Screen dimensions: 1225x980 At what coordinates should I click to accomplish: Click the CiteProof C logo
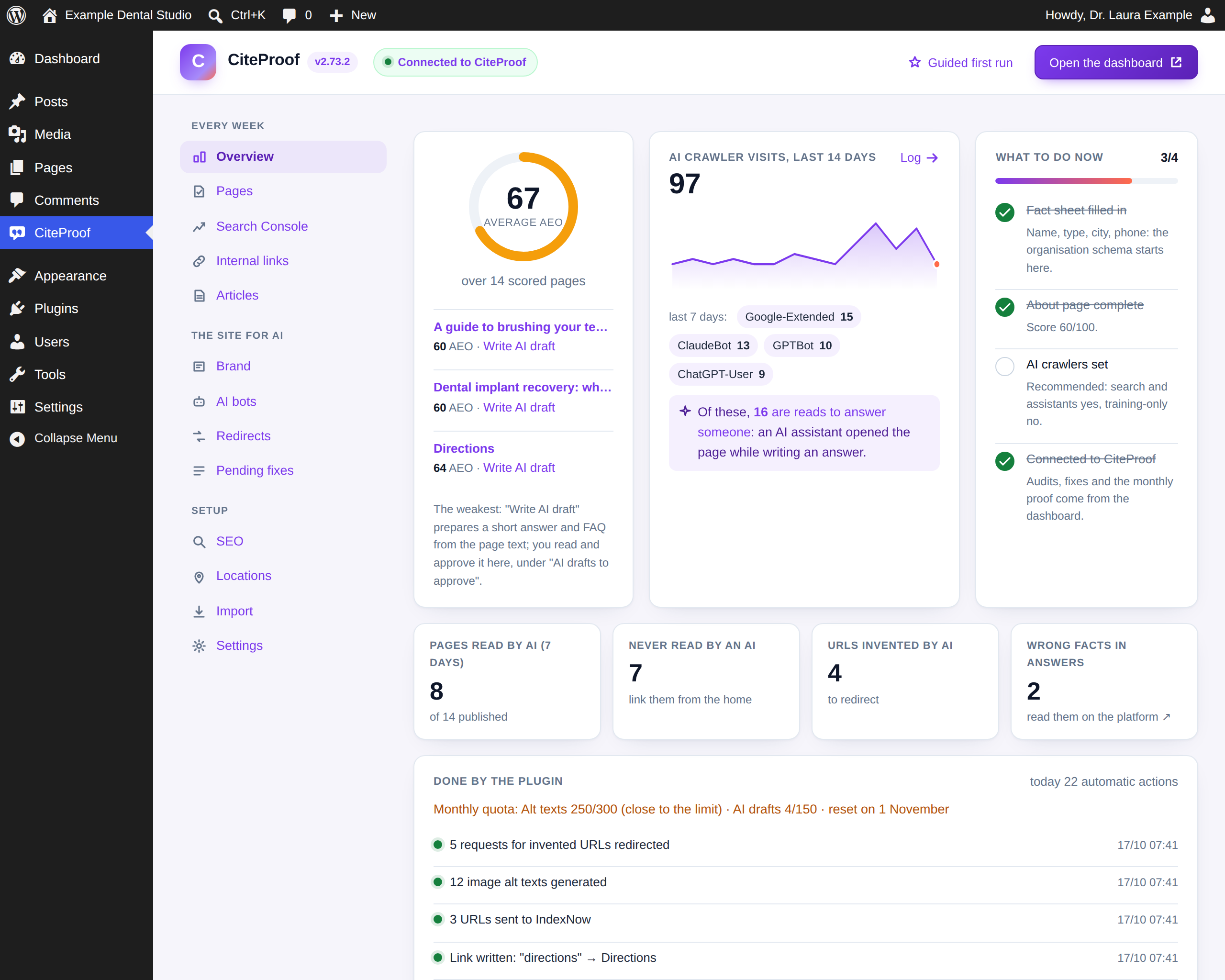pyautogui.click(x=198, y=62)
